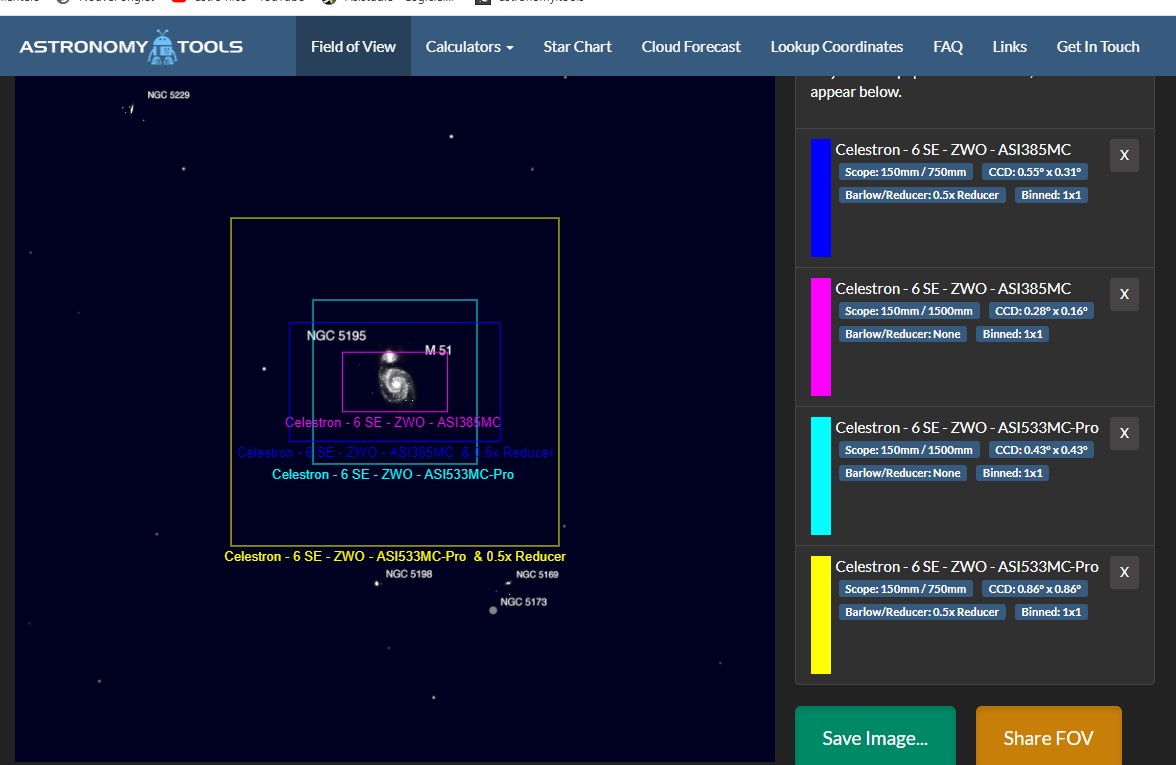The image size is (1176, 765).
Task: Open Lookup Coordinates page
Action: coord(837,46)
